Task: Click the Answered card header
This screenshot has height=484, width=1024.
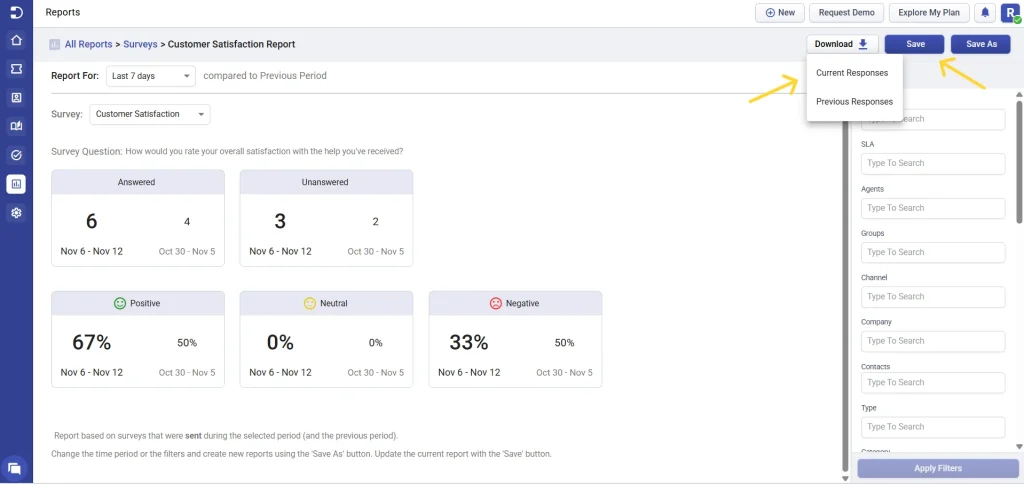Action: point(138,182)
